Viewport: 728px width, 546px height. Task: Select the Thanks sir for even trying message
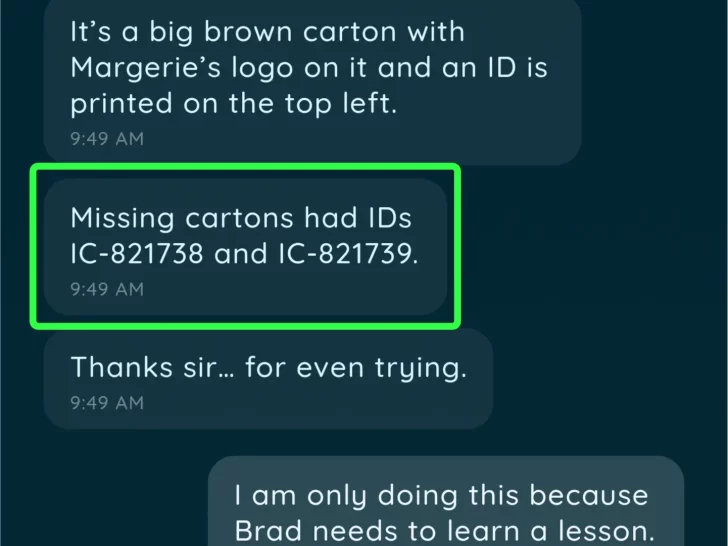[x=268, y=379]
